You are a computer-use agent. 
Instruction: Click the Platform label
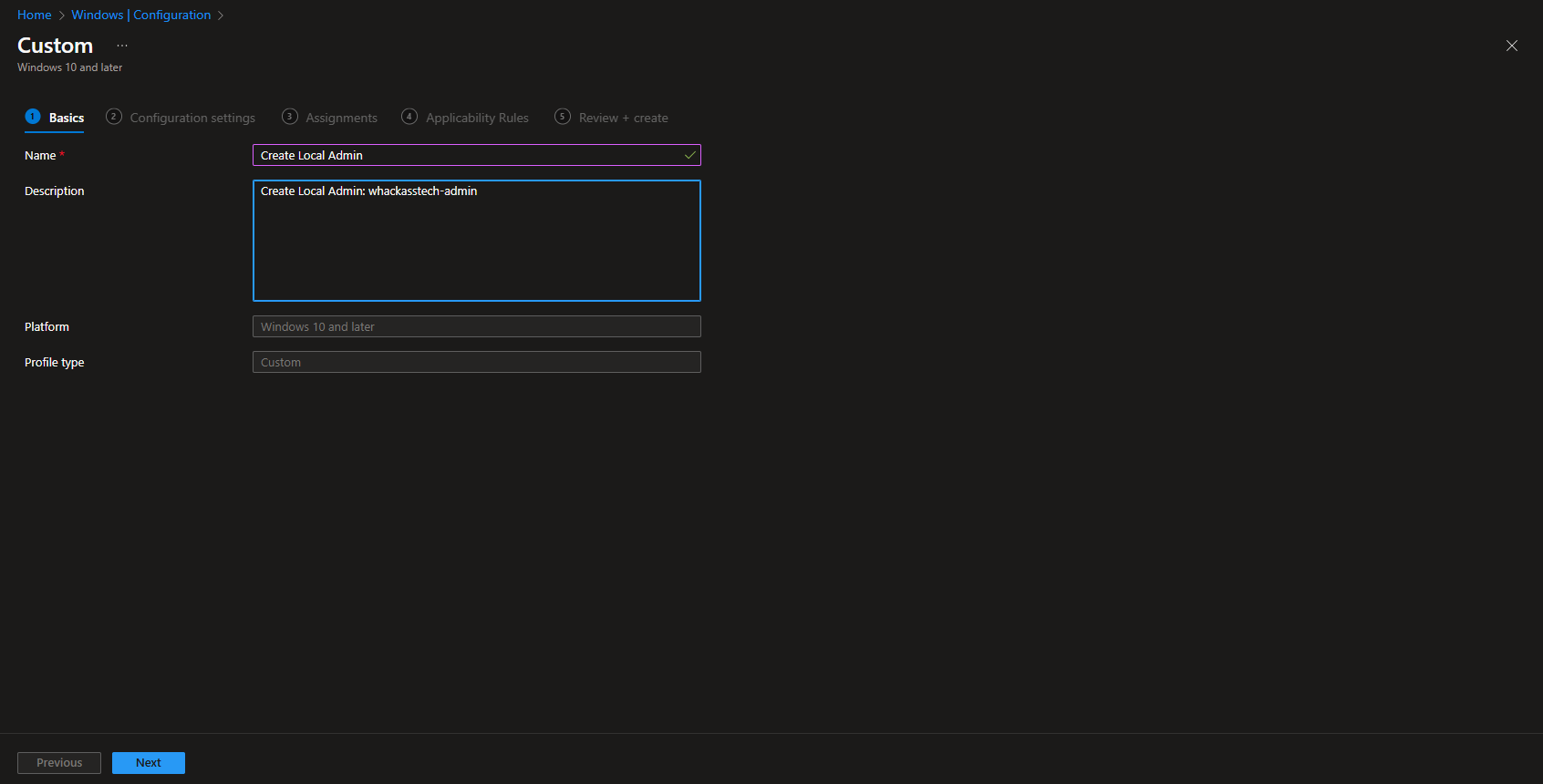tap(47, 327)
